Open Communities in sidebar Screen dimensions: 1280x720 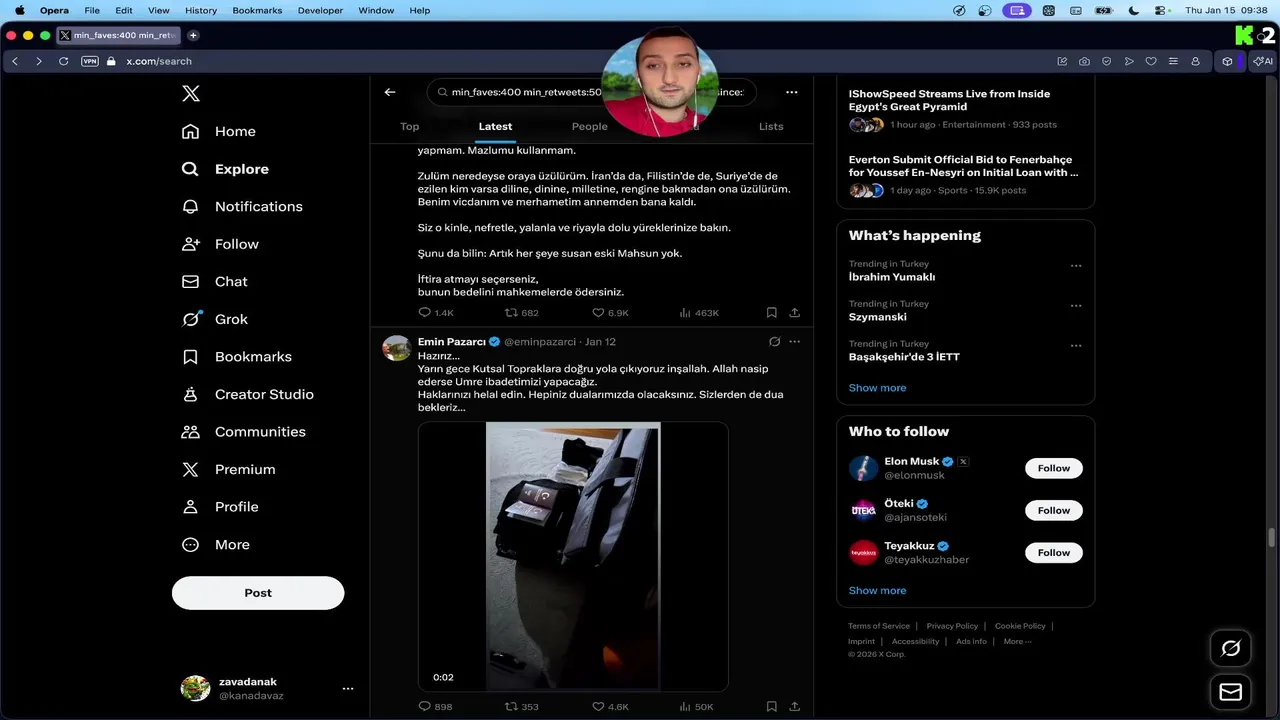click(244, 432)
